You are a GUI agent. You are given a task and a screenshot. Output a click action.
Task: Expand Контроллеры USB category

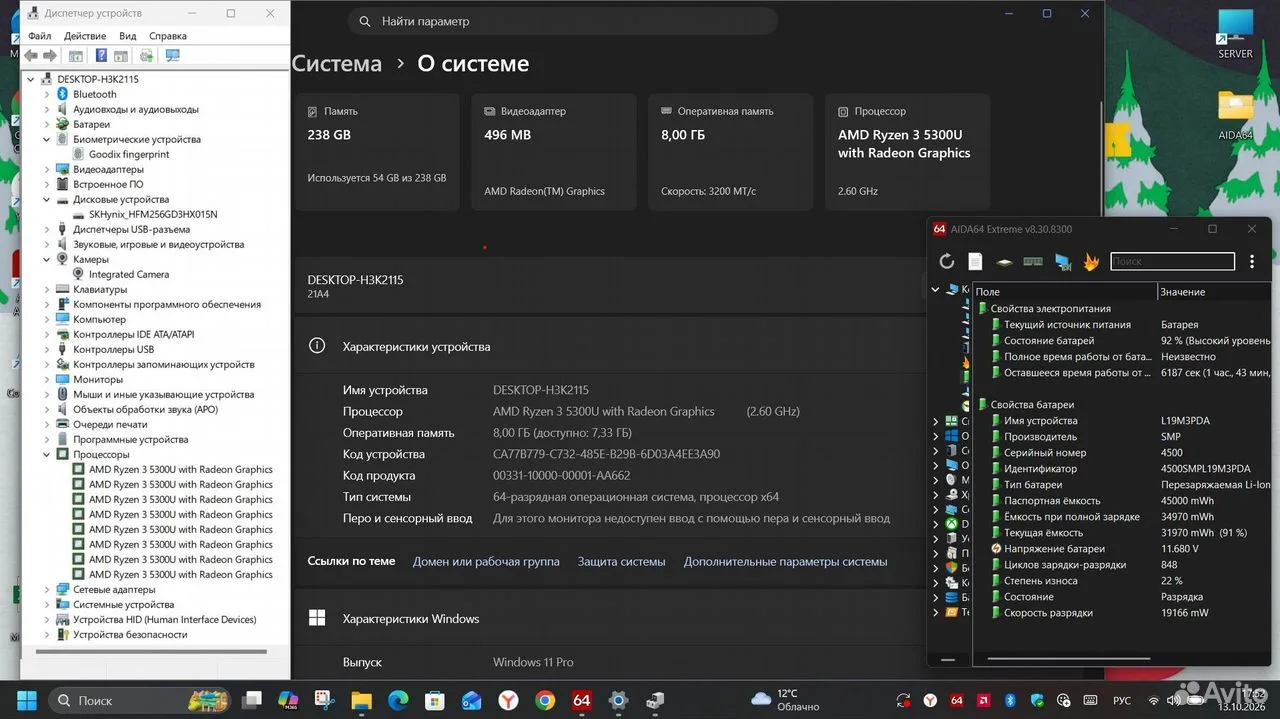tap(47, 349)
